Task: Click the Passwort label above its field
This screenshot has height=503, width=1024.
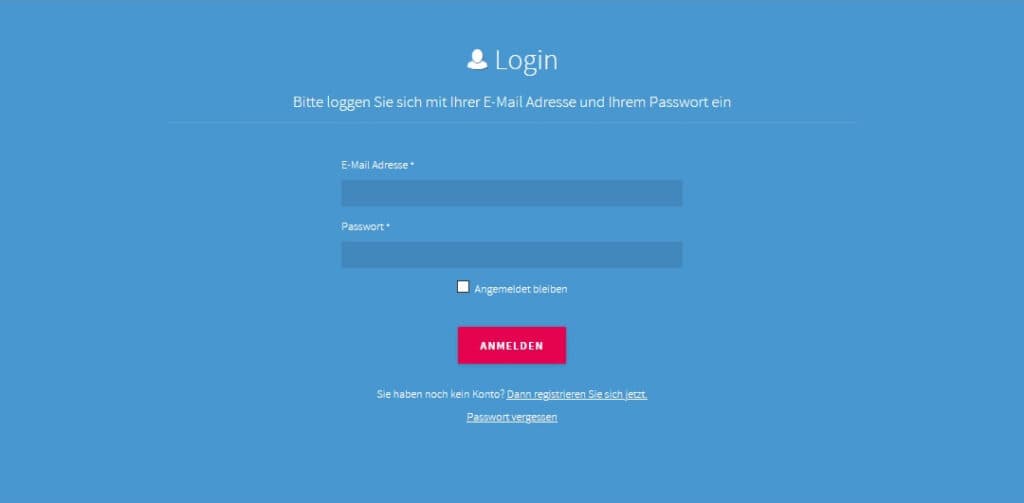Action: [362, 227]
